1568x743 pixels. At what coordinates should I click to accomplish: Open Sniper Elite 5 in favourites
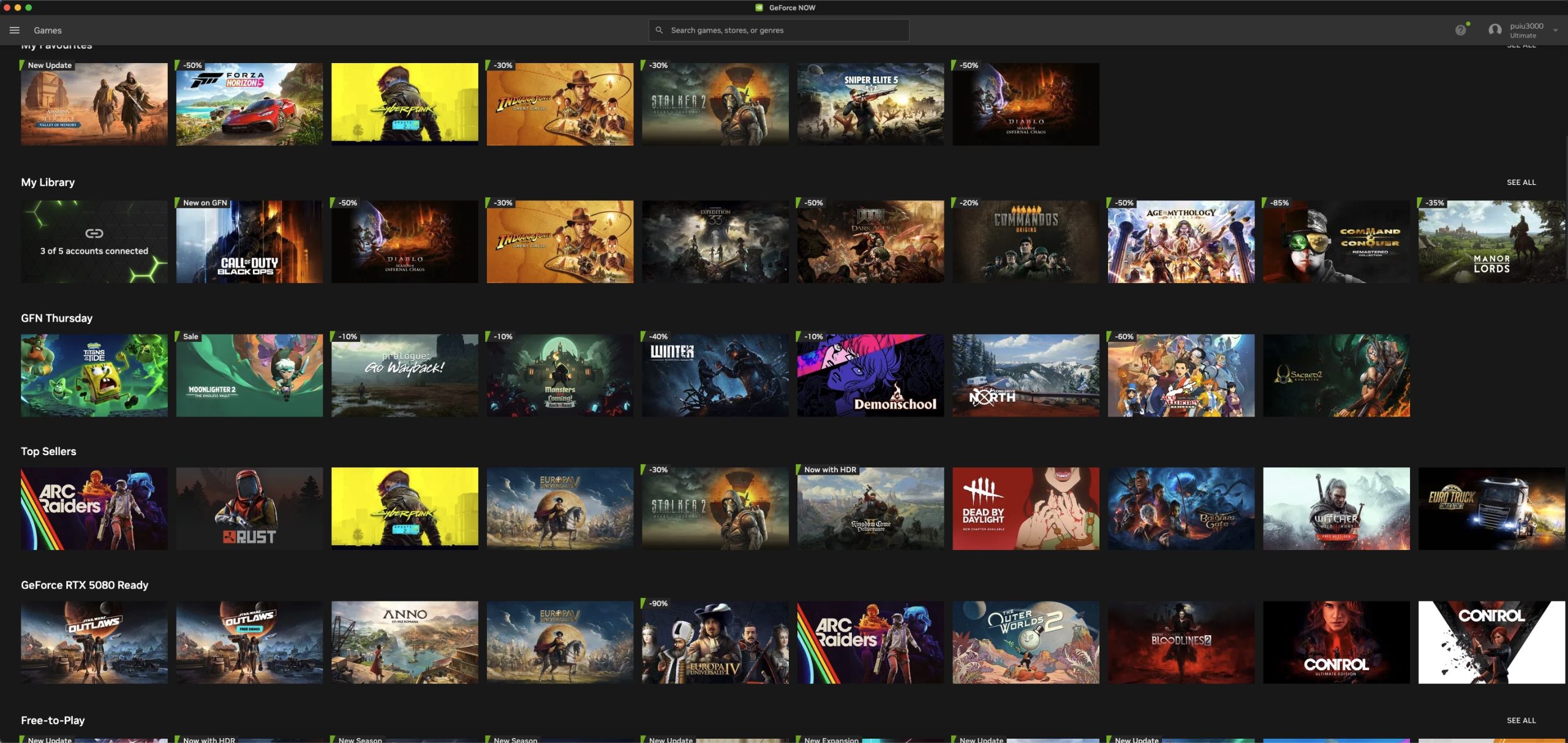[870, 104]
